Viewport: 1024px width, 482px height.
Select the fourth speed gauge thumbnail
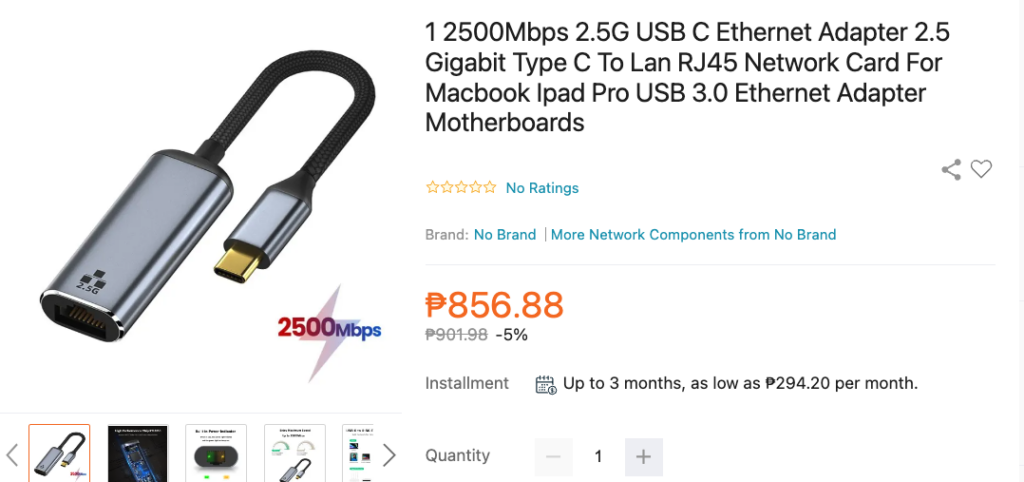(294, 453)
